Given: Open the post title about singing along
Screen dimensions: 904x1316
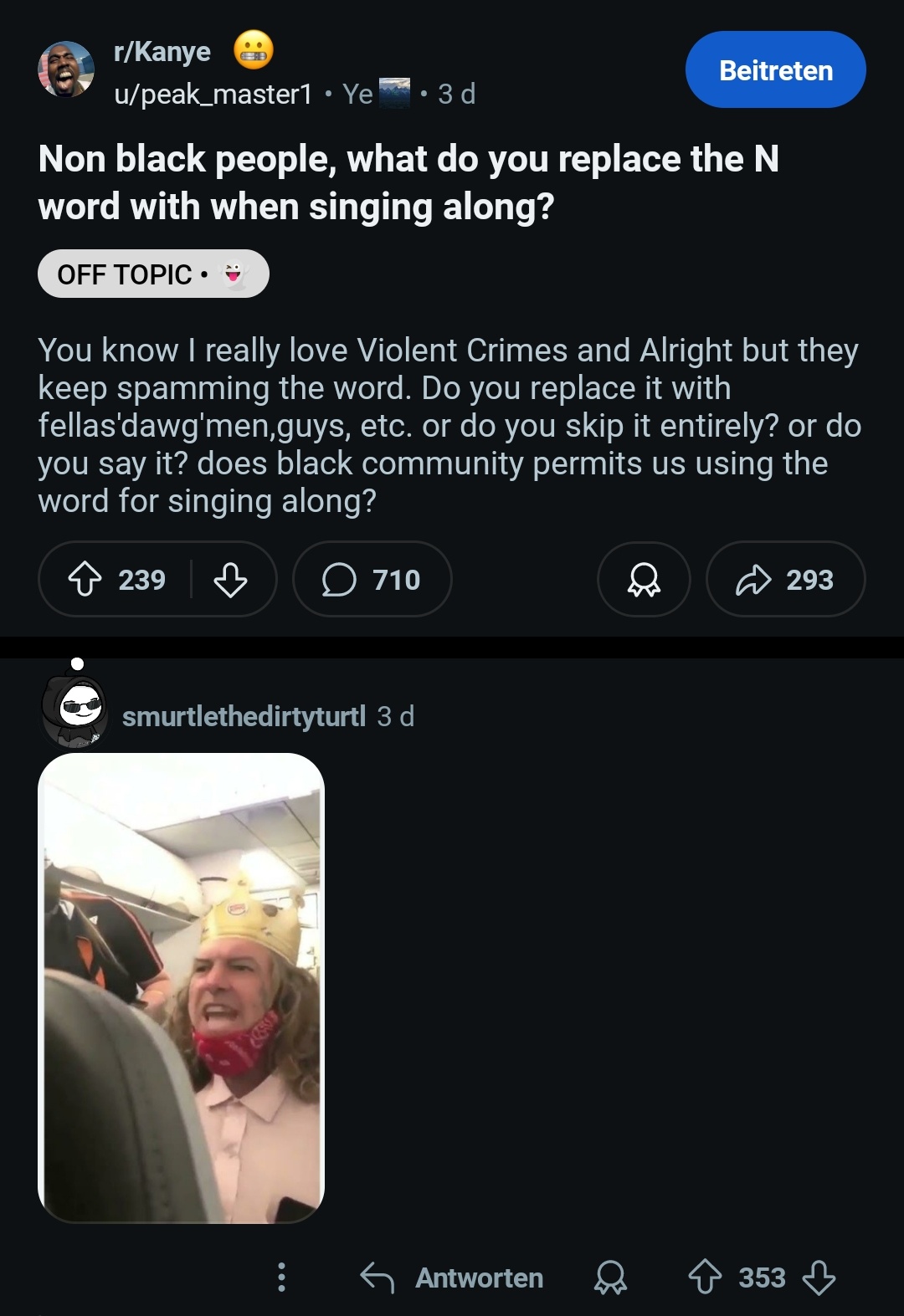Looking at the screenshot, I should pyautogui.click(x=408, y=182).
